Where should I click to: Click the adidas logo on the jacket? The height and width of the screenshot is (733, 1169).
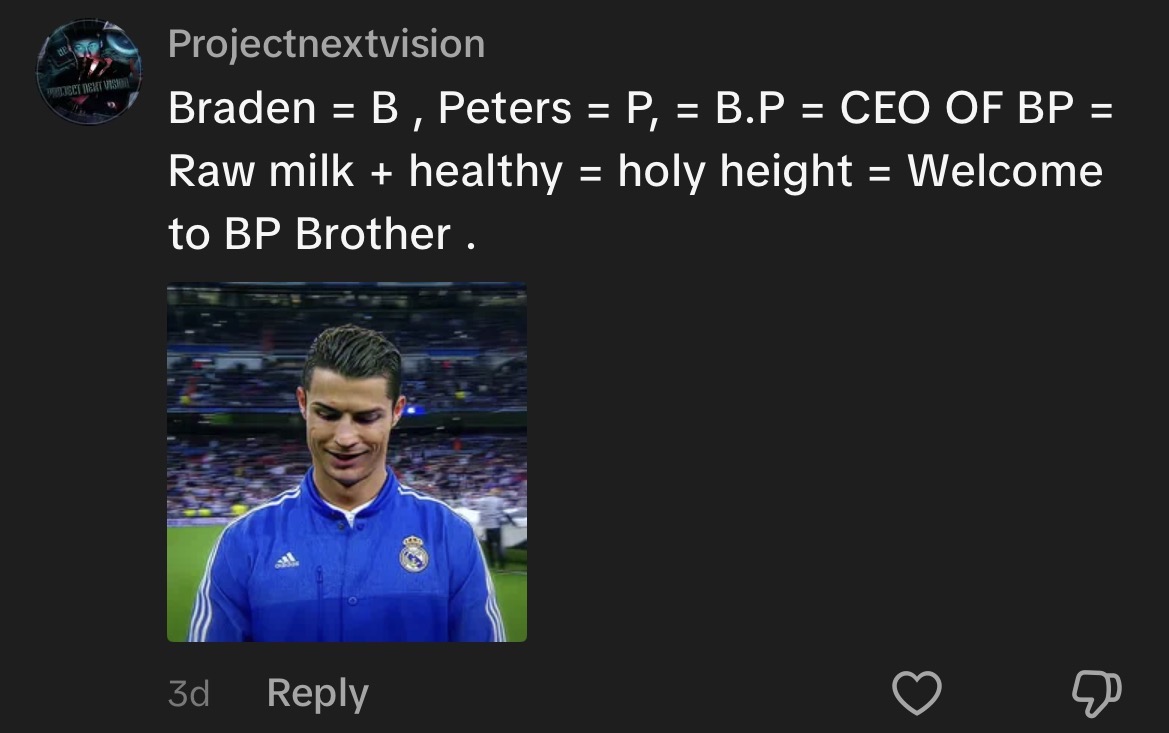(x=287, y=560)
